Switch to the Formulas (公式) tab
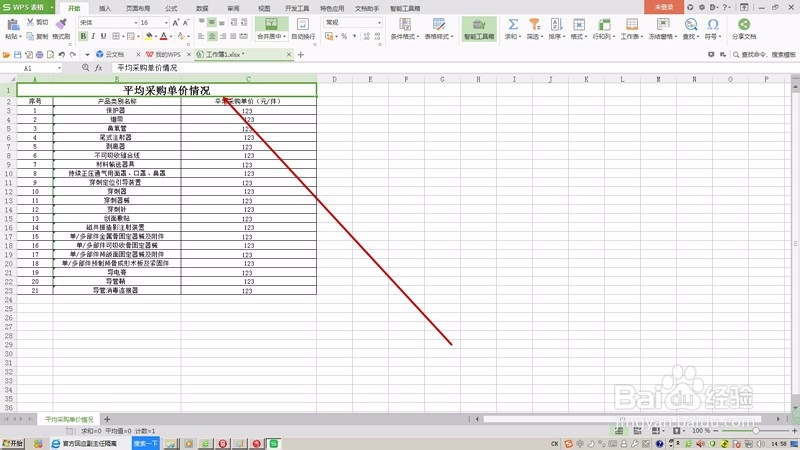 click(171, 9)
